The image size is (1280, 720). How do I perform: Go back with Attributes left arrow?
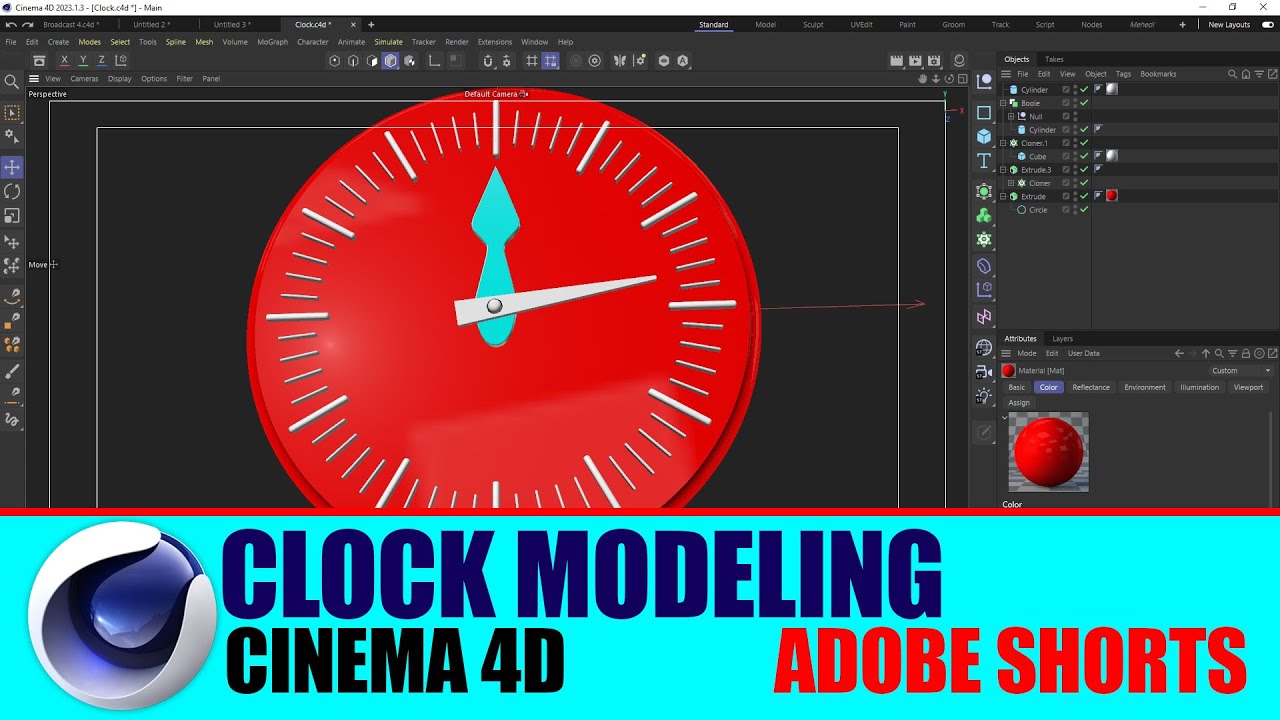(1179, 353)
